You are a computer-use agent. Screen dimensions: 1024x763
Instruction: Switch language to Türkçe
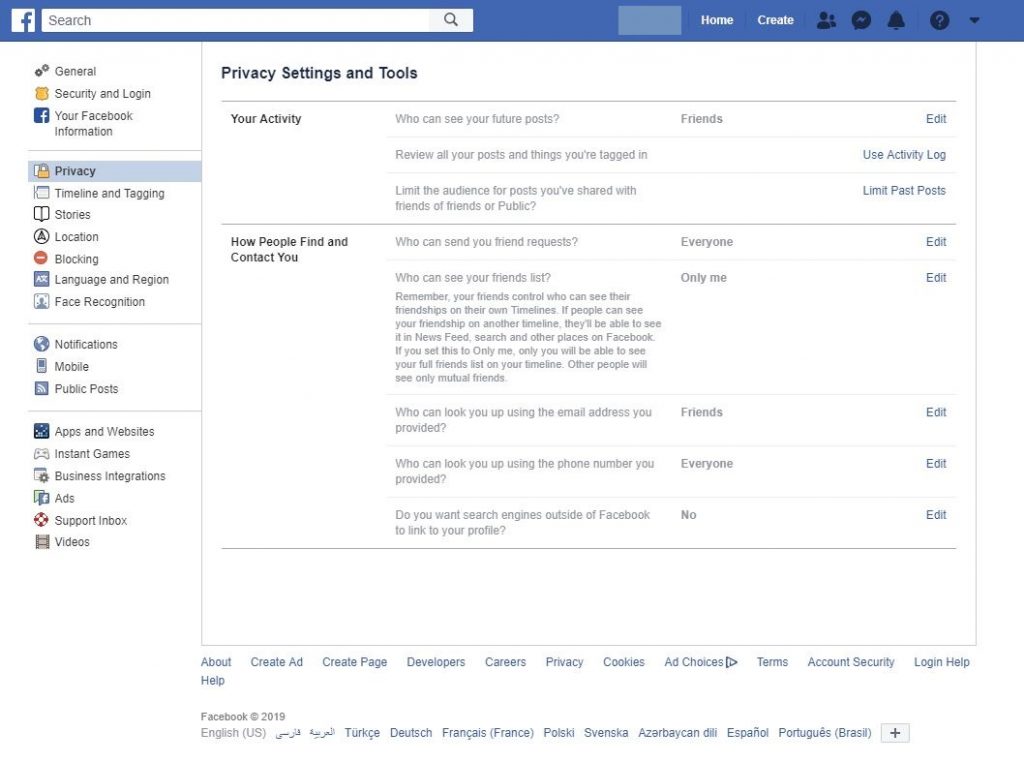(362, 733)
